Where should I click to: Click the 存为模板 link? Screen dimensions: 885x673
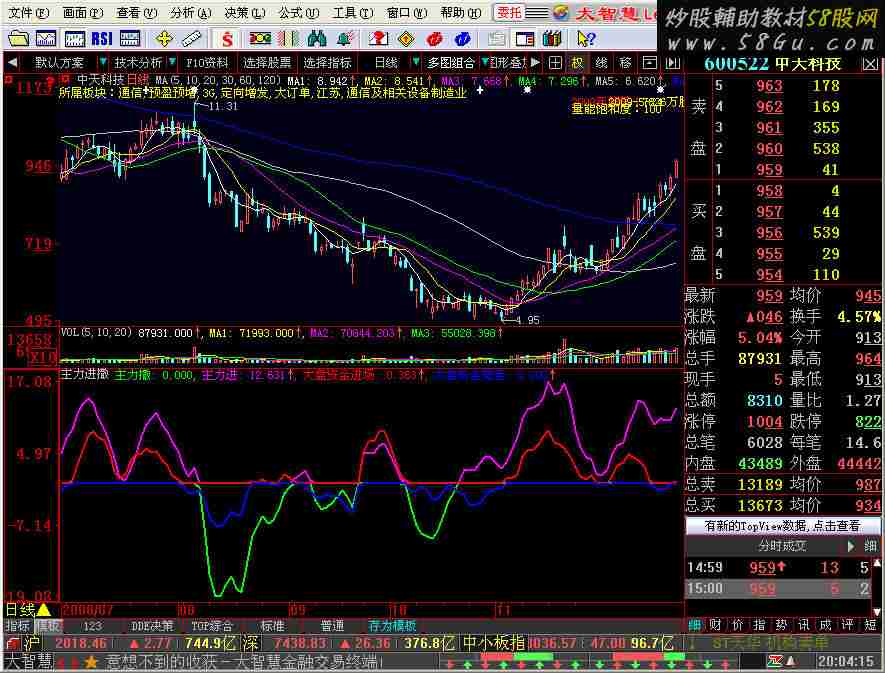coord(393,626)
